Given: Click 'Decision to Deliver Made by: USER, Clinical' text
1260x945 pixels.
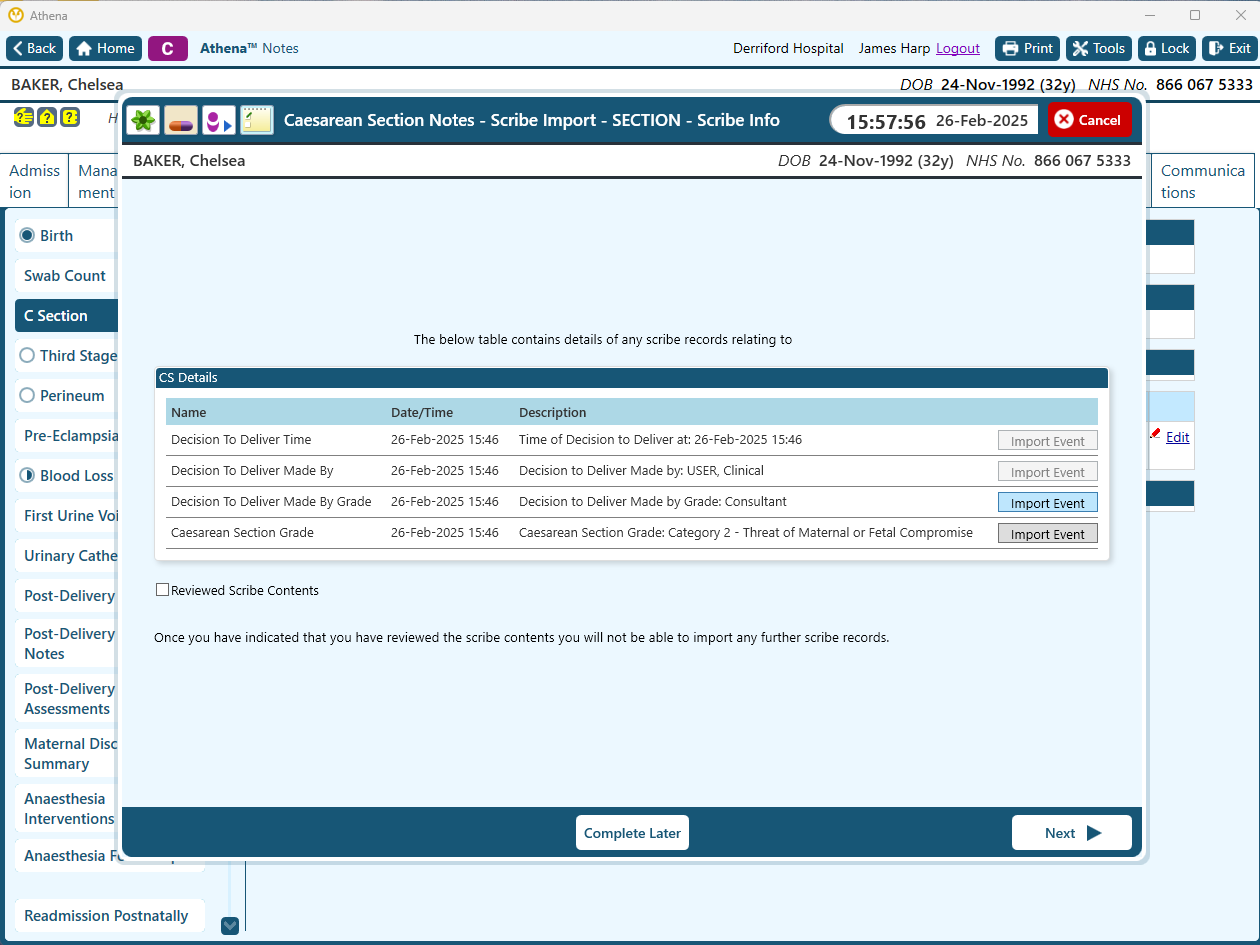Looking at the screenshot, I should coord(641,470).
